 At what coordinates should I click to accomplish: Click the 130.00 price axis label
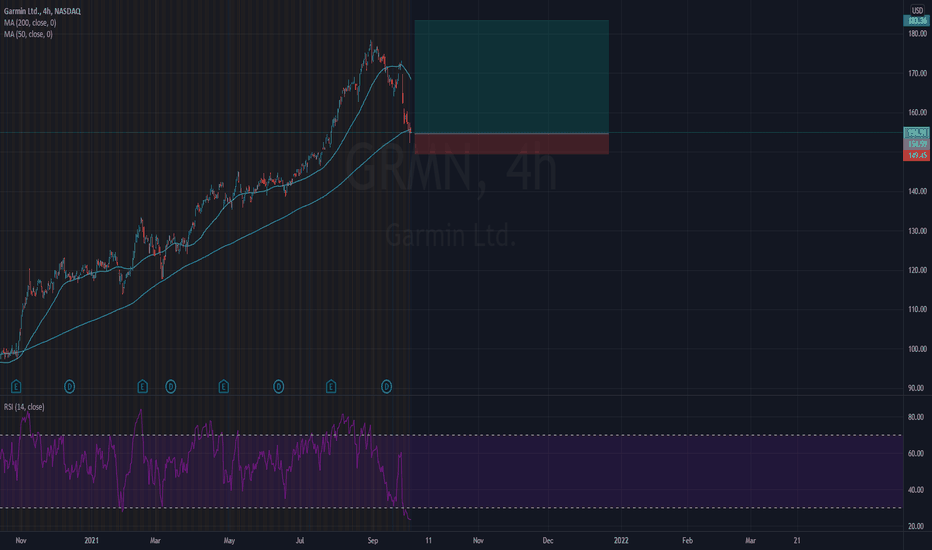tap(917, 231)
